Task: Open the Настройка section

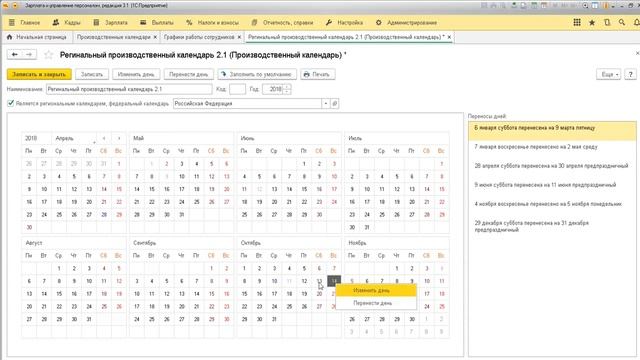Action: click(344, 22)
